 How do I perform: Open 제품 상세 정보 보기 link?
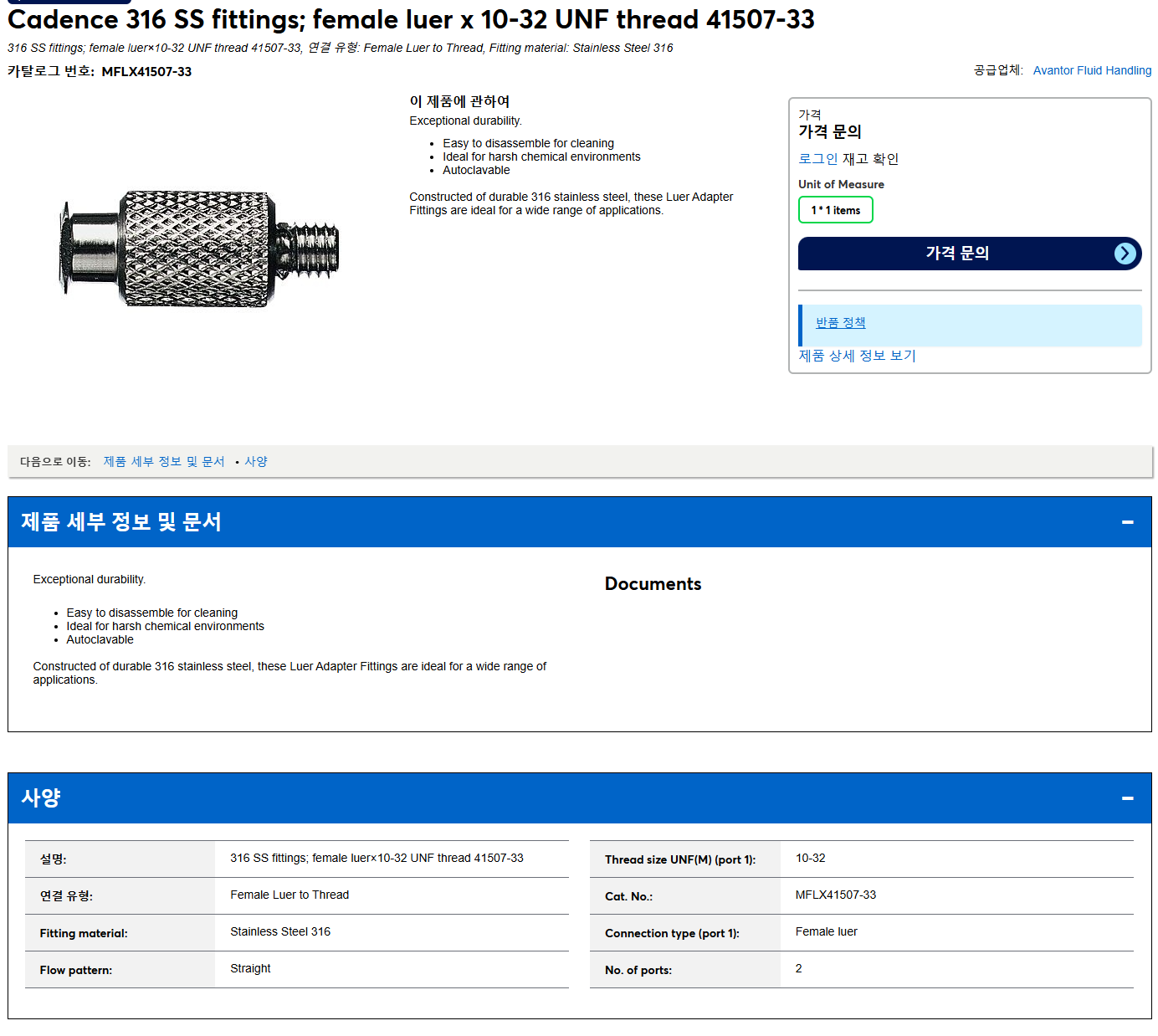[857, 356]
